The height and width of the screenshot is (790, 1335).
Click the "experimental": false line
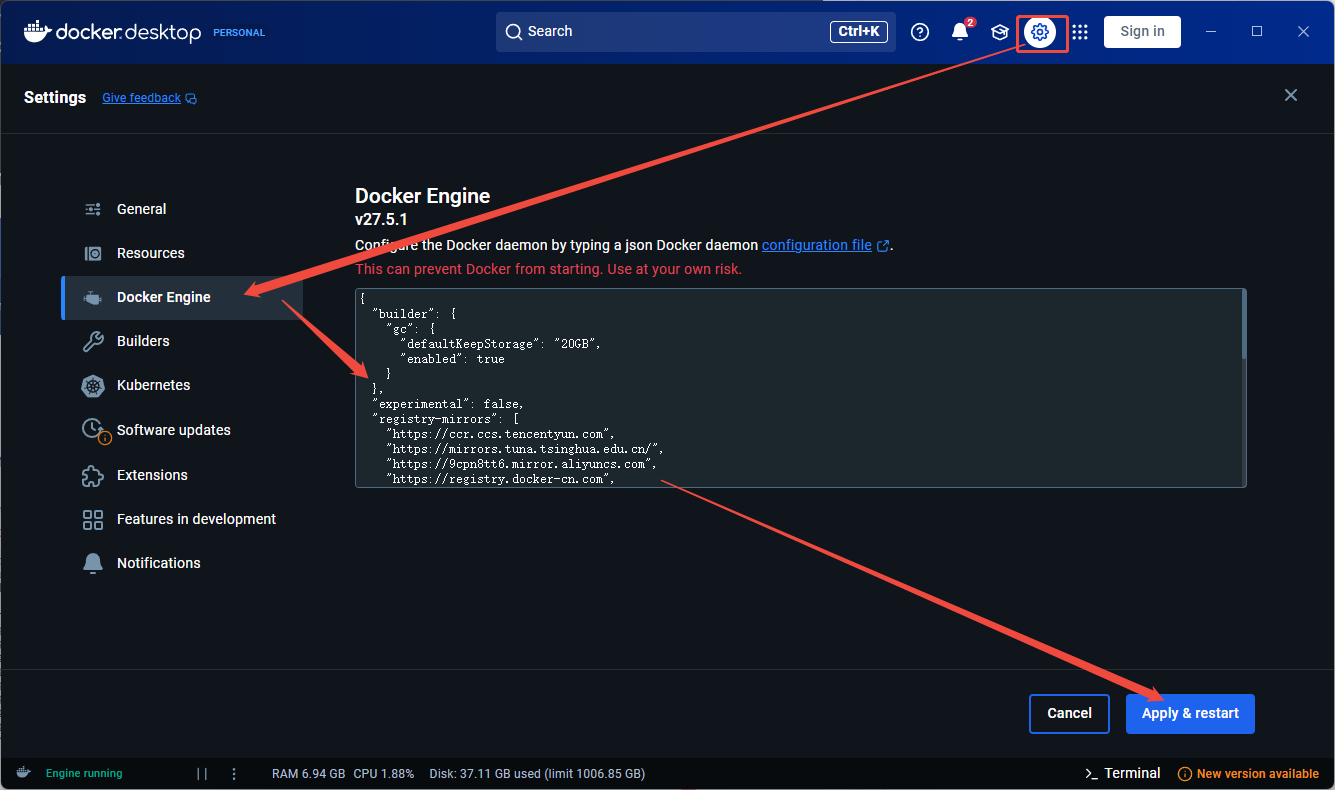click(x=447, y=404)
